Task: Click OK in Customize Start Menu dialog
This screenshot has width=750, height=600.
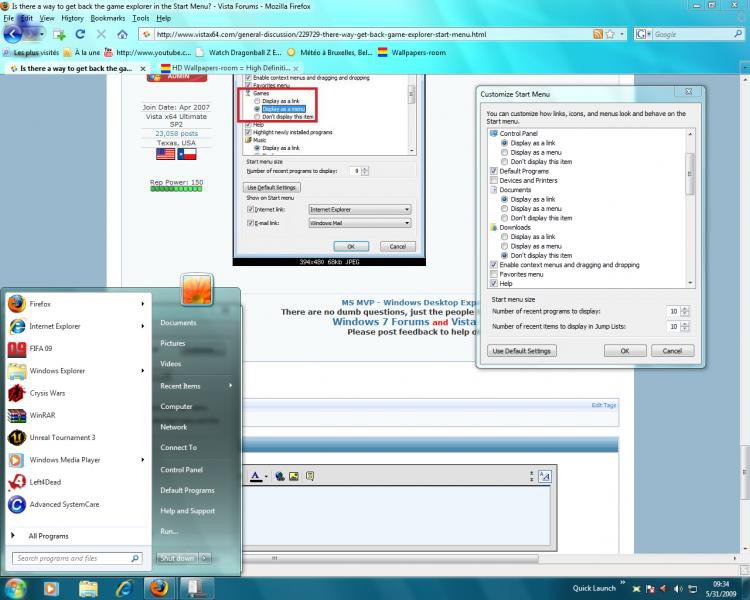Action: pos(625,351)
